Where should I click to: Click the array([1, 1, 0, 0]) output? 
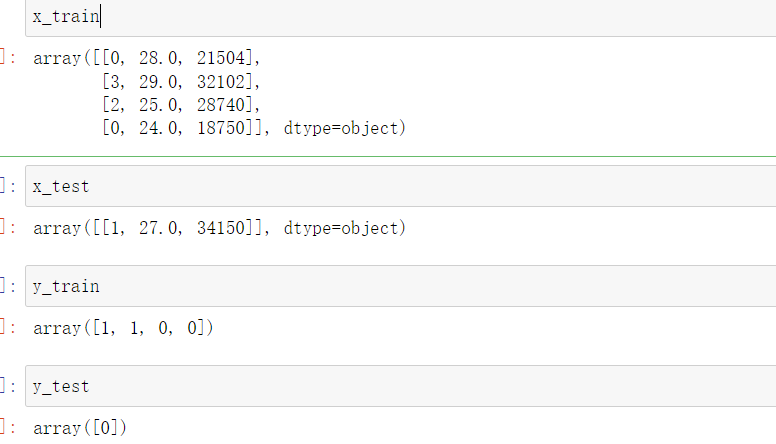click(x=123, y=328)
